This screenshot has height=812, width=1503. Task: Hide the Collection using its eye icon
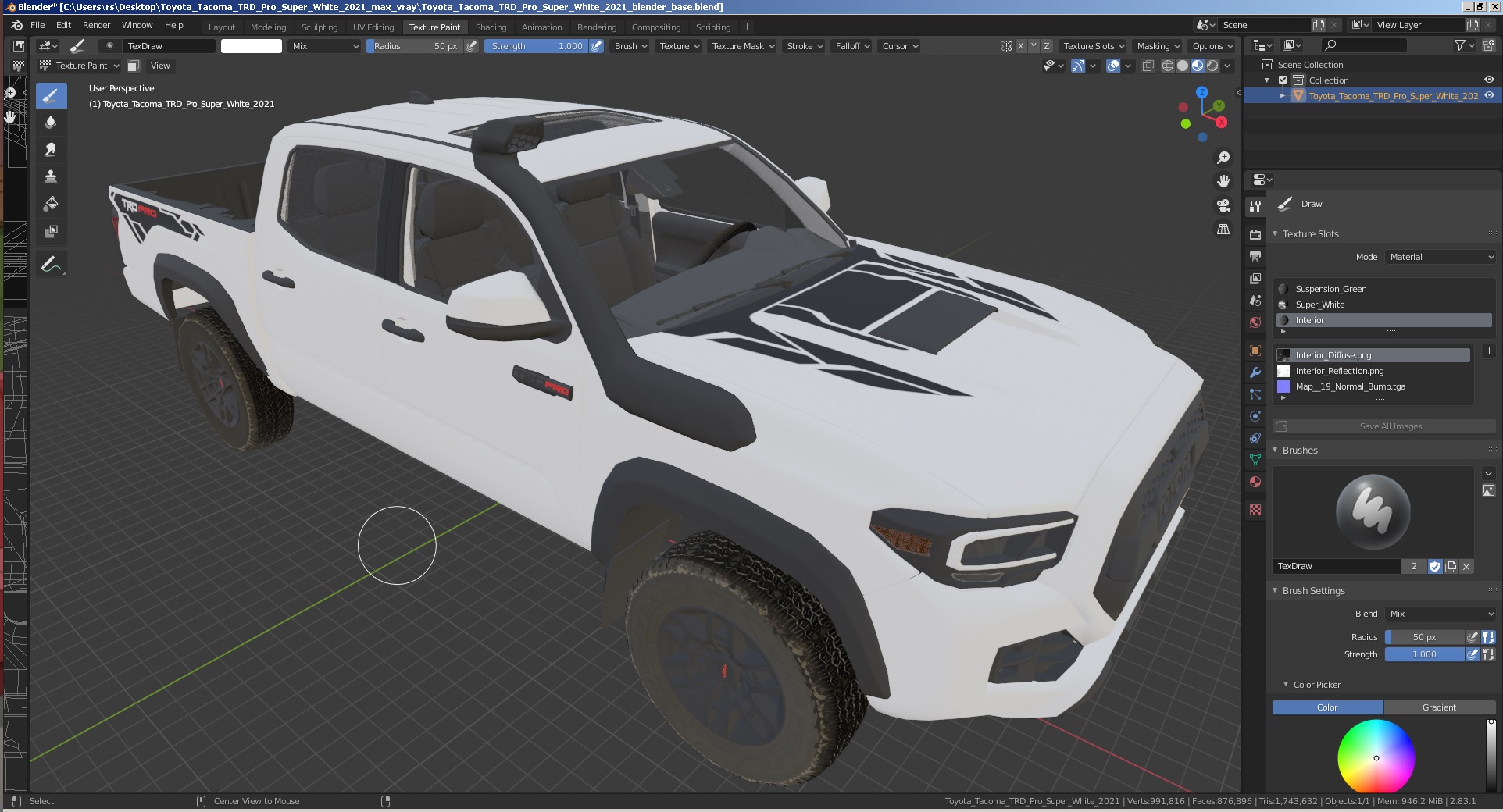tap(1489, 80)
